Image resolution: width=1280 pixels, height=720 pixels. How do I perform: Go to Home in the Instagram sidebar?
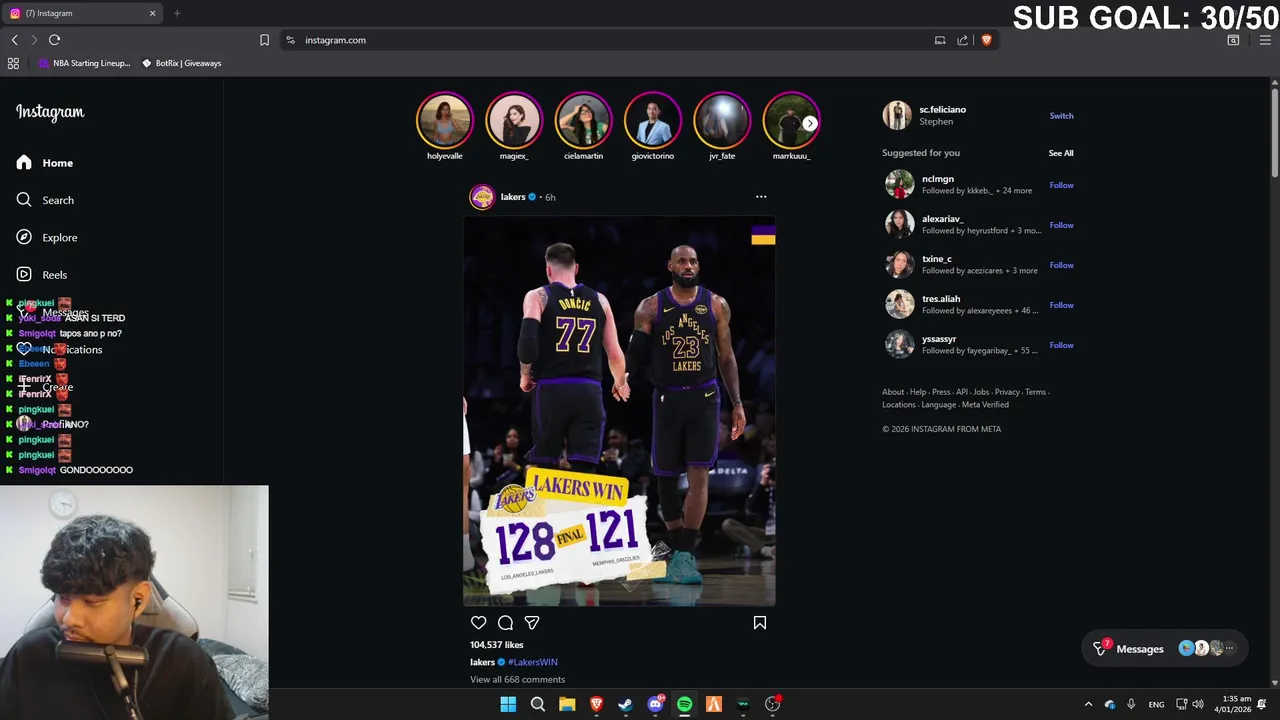[45, 163]
